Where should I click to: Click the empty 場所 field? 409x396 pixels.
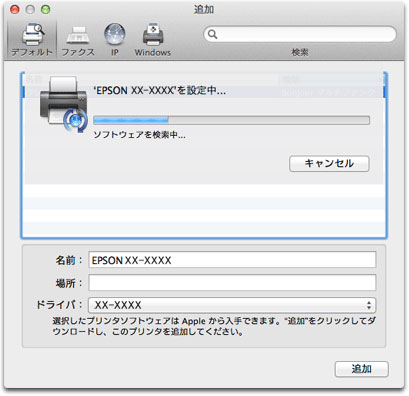(x=232, y=283)
